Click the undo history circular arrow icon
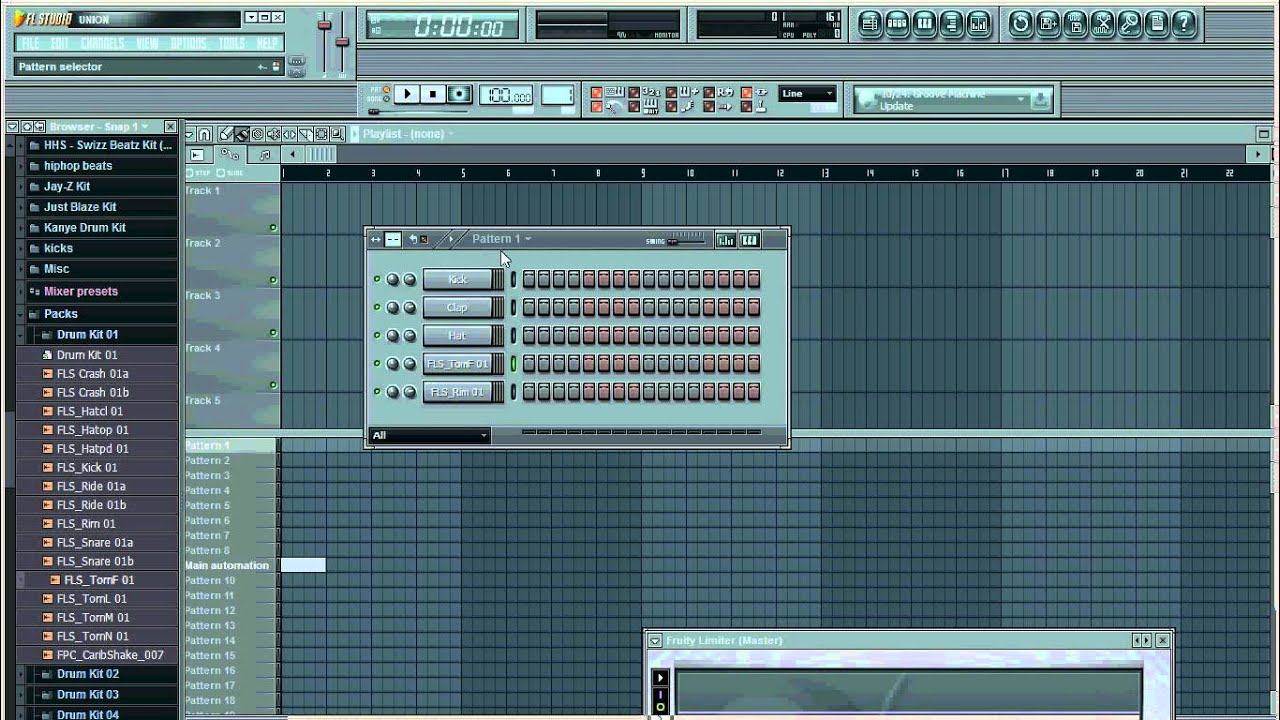Screen dimensions: 1280x720 (1021, 24)
